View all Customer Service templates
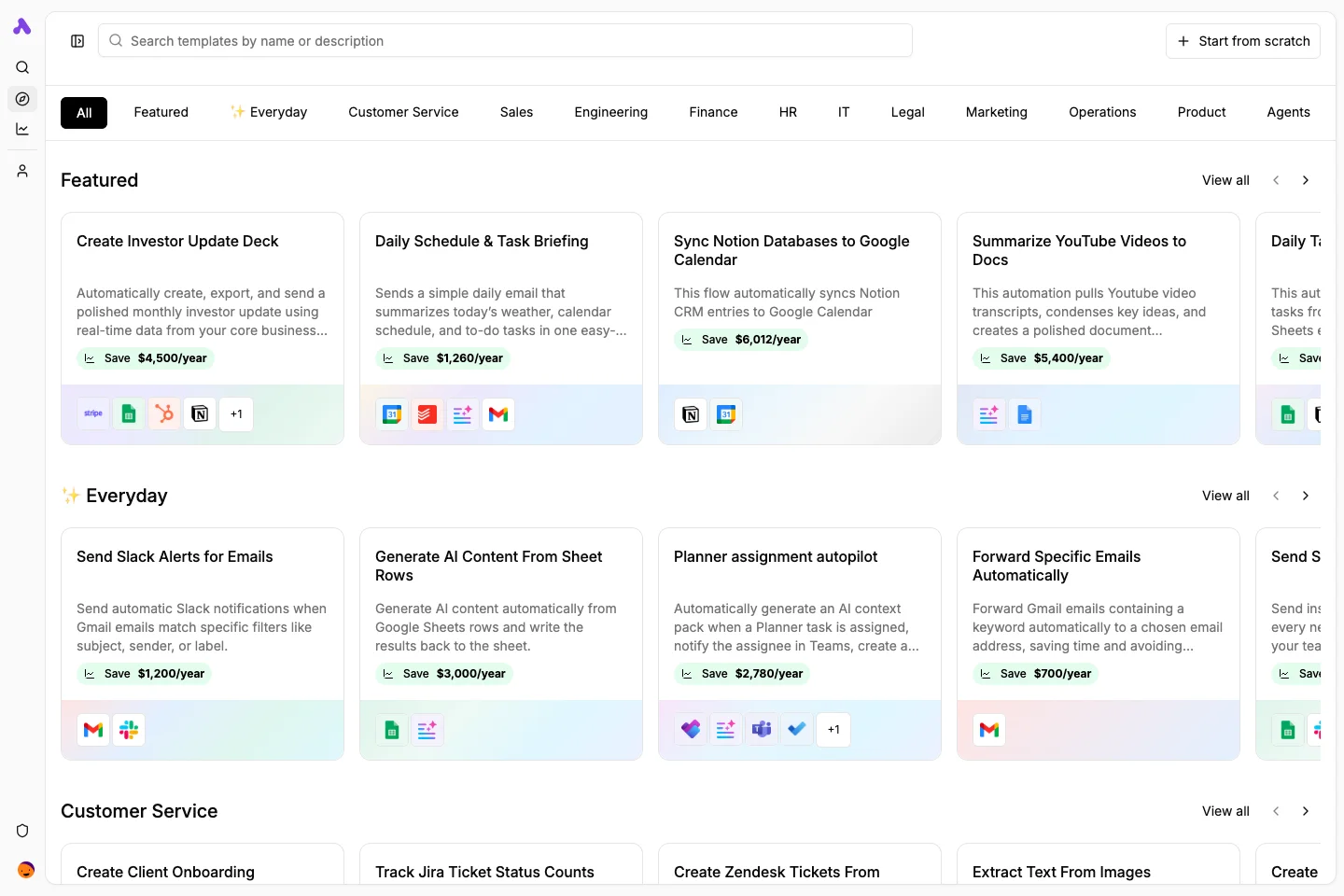Image resolution: width=1344 pixels, height=896 pixels. (x=1225, y=811)
